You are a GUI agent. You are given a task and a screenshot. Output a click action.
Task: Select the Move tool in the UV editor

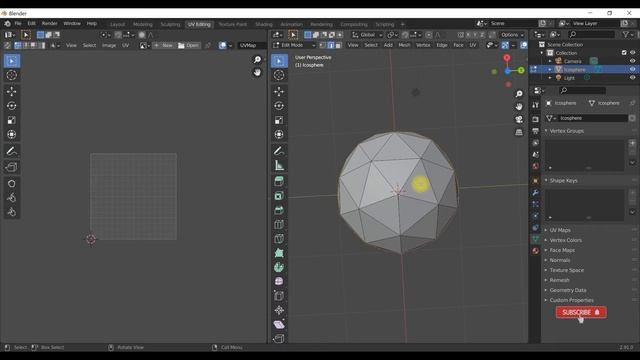point(11,91)
